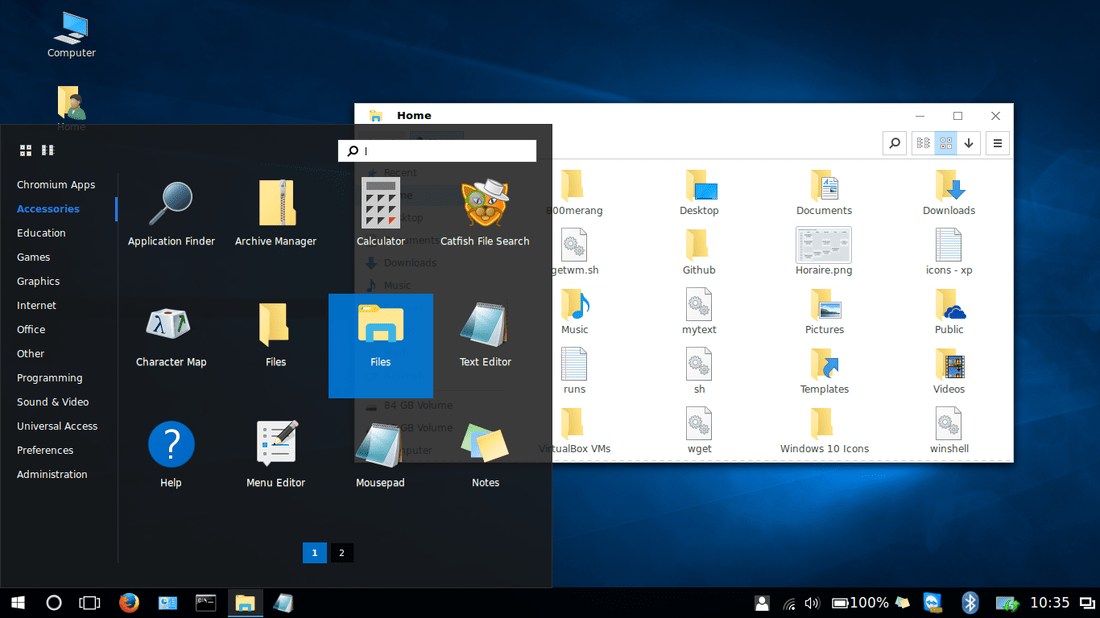Open the file manager hamburger menu
Viewport: 1100px width, 618px height.
[996, 143]
